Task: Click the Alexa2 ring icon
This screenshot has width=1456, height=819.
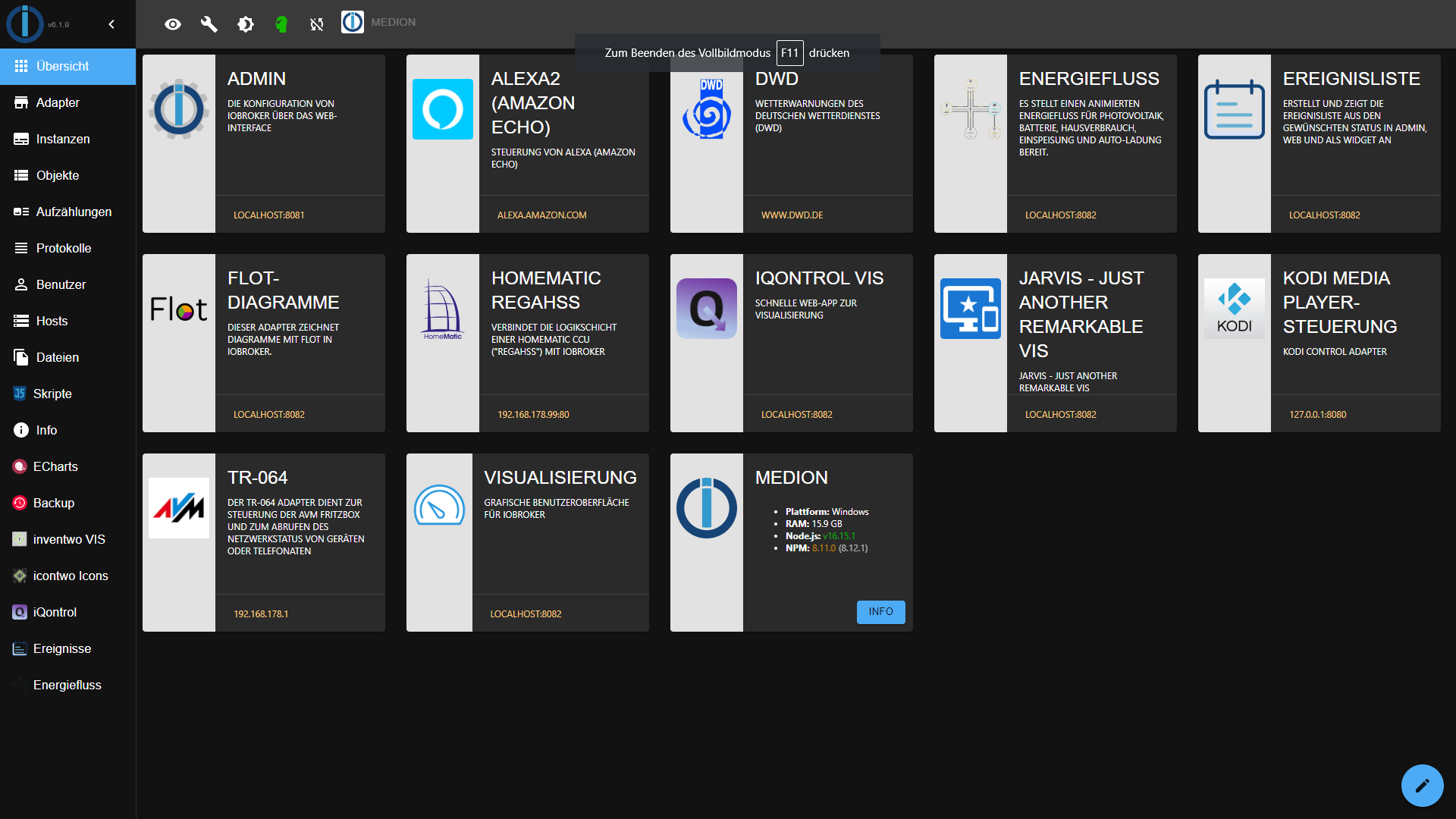Action: click(443, 108)
